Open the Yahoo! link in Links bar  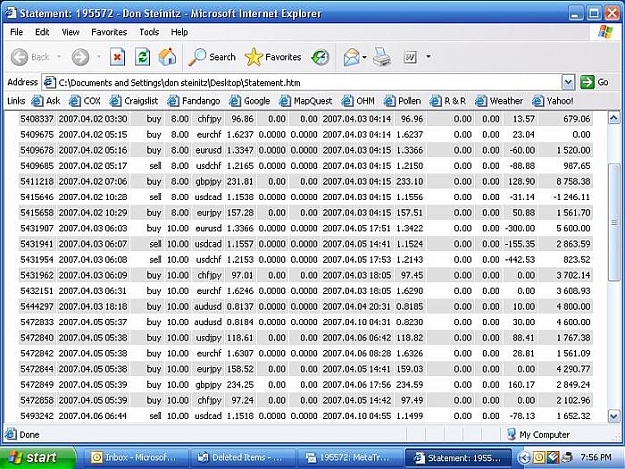[x=553, y=101]
